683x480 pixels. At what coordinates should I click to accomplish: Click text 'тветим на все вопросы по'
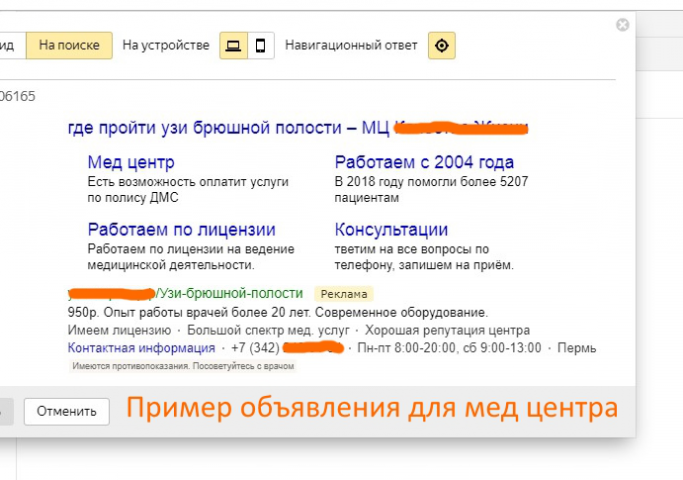412,249
